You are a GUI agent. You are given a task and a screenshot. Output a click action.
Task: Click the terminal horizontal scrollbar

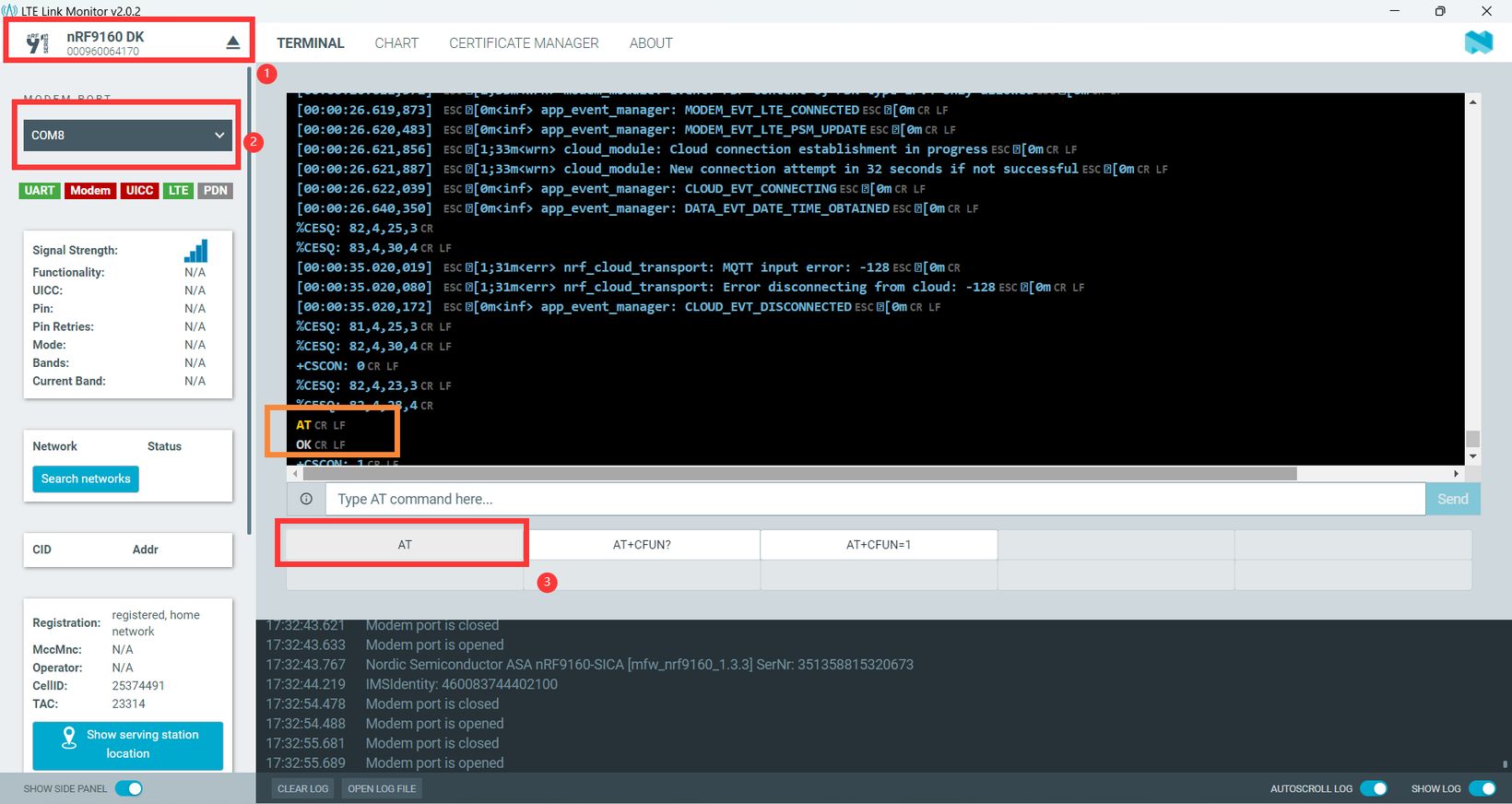(x=800, y=474)
